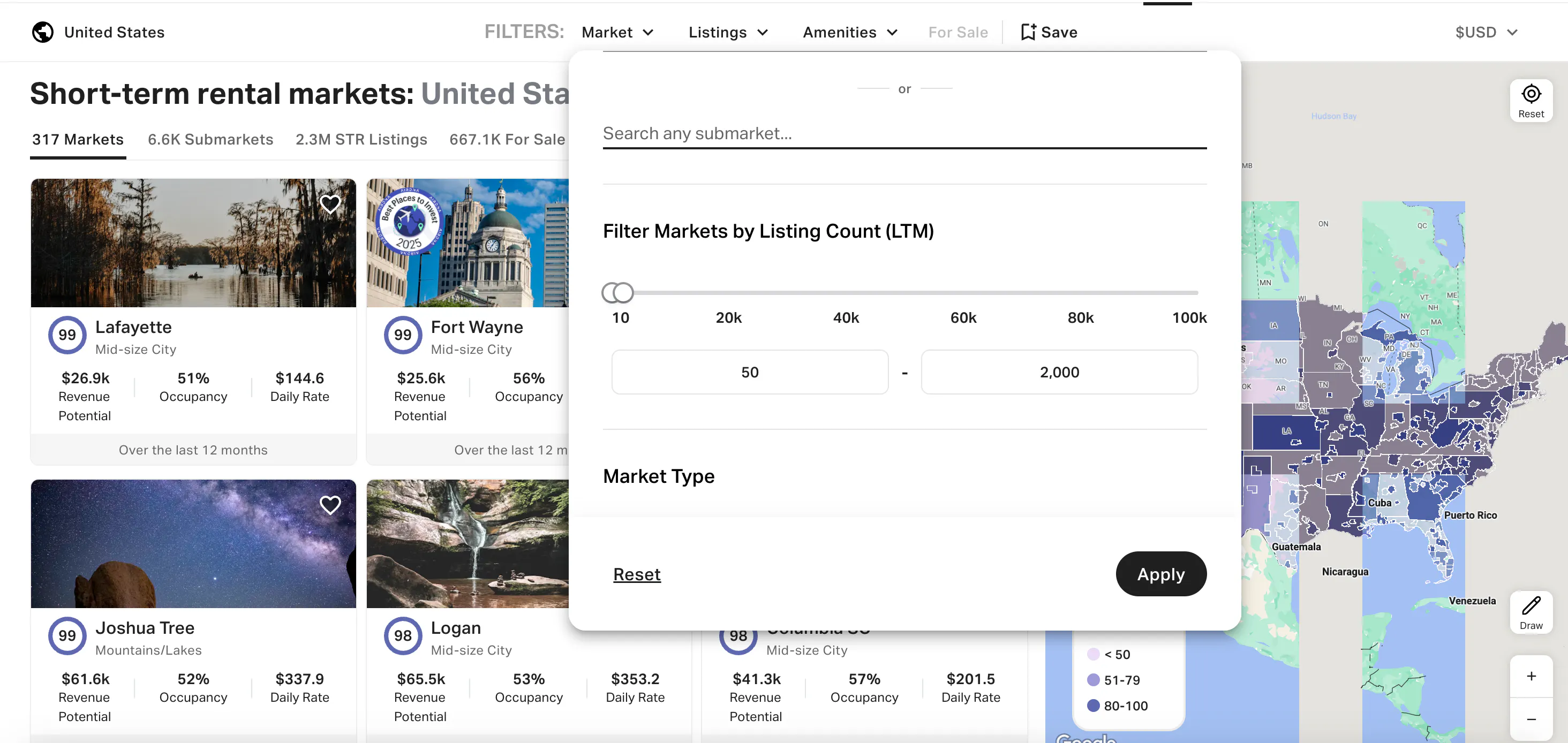
Task: Click United States location label
Action: (x=115, y=32)
